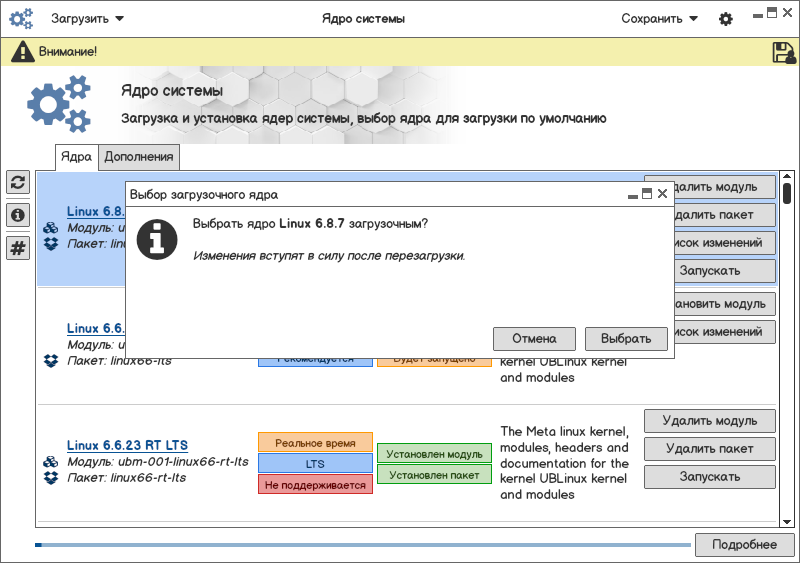Screen dimensions: 800x563
Task: Click the app gears icon in title bar
Action: [21, 19]
